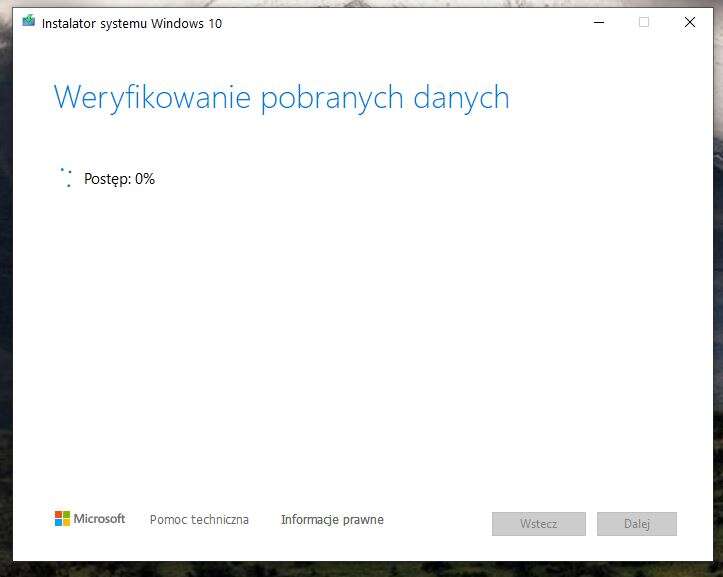Click the desktop wallpaper left of the window
723x577 pixels.
6,300
